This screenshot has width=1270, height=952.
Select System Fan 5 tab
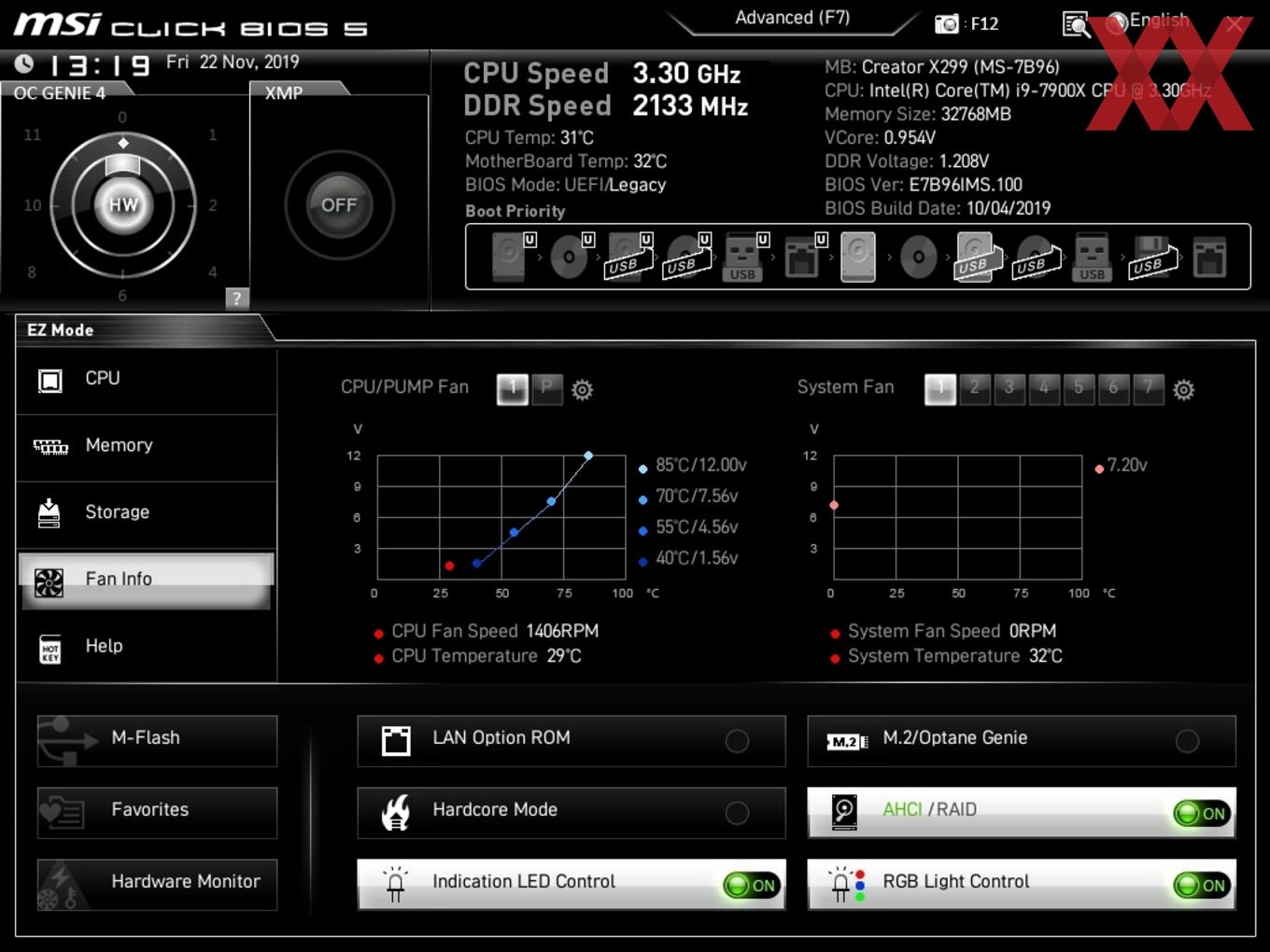[x=1079, y=389]
